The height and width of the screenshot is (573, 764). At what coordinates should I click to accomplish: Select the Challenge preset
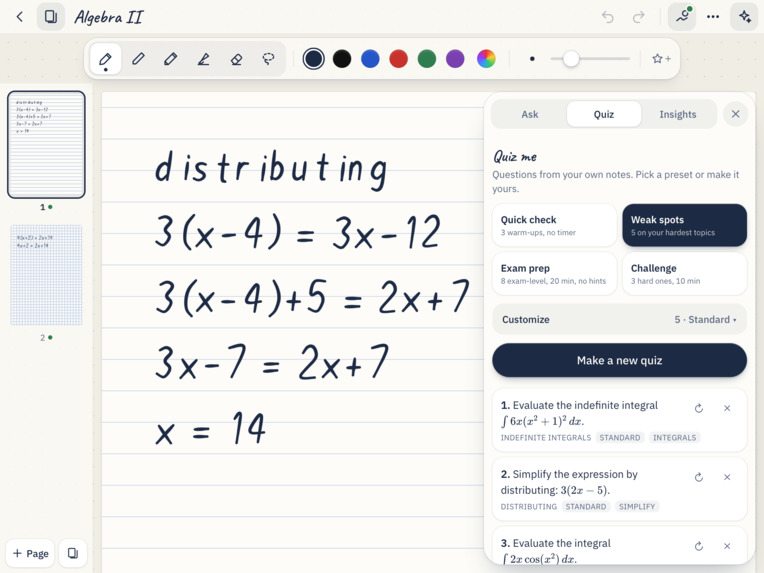tap(684, 274)
